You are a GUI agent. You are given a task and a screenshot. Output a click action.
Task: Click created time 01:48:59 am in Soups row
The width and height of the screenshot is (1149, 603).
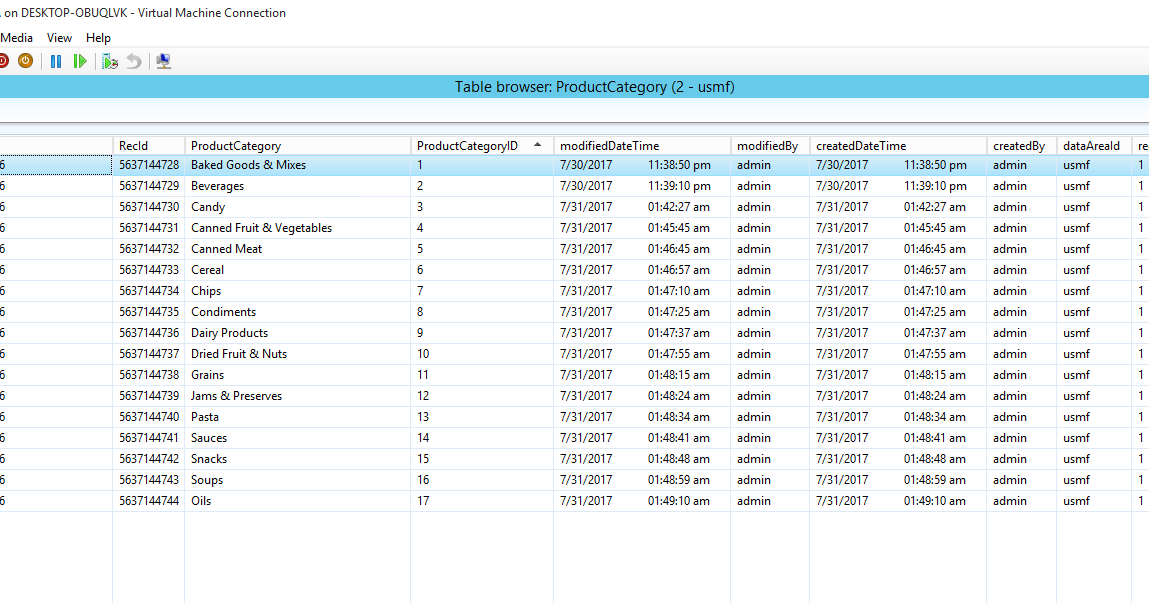click(935, 480)
